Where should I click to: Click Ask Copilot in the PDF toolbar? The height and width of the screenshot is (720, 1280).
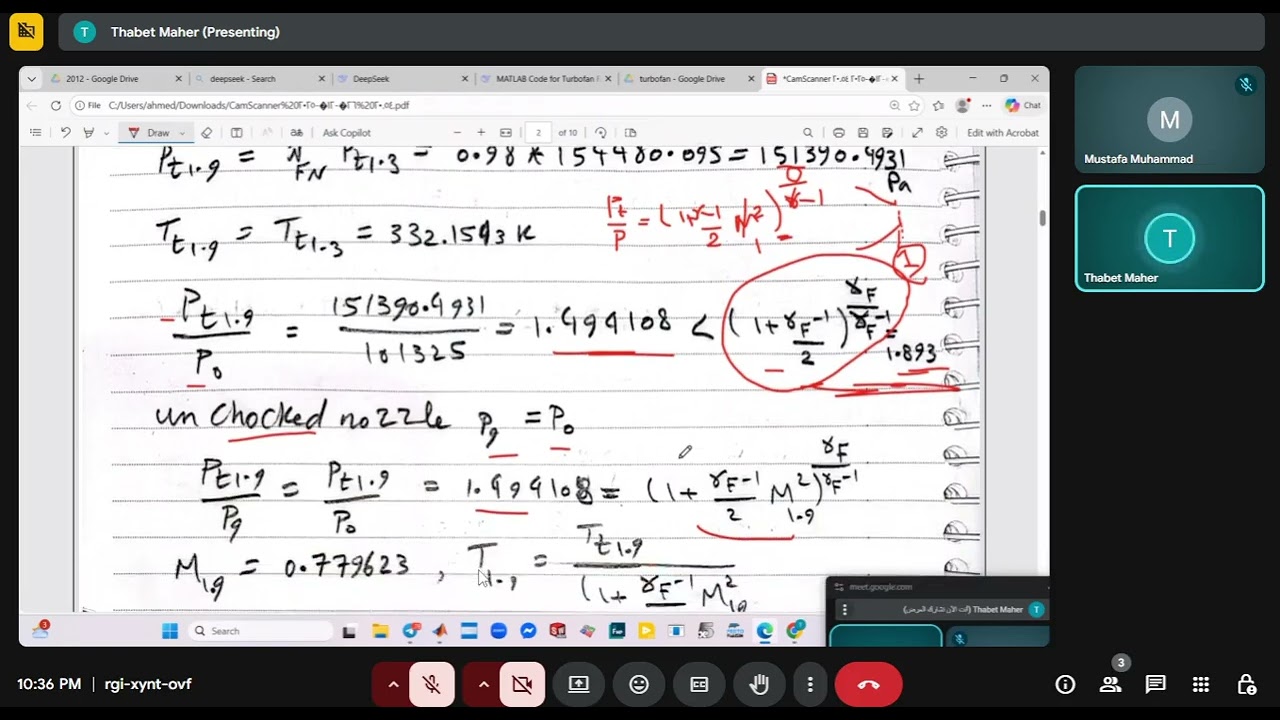[x=346, y=132]
